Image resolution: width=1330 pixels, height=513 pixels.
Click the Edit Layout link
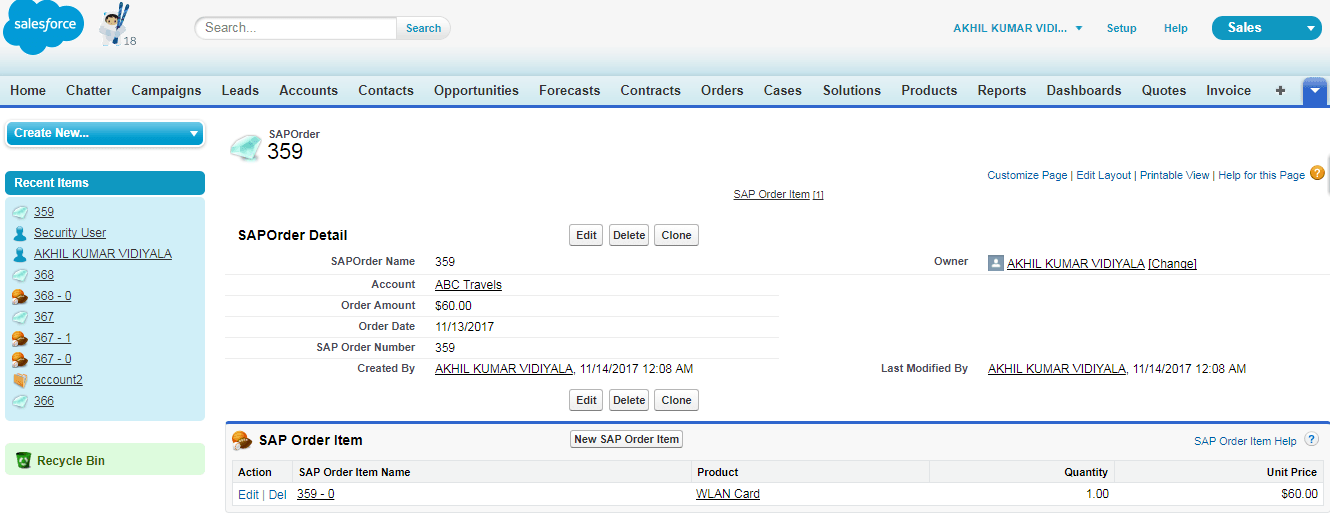coord(1104,175)
